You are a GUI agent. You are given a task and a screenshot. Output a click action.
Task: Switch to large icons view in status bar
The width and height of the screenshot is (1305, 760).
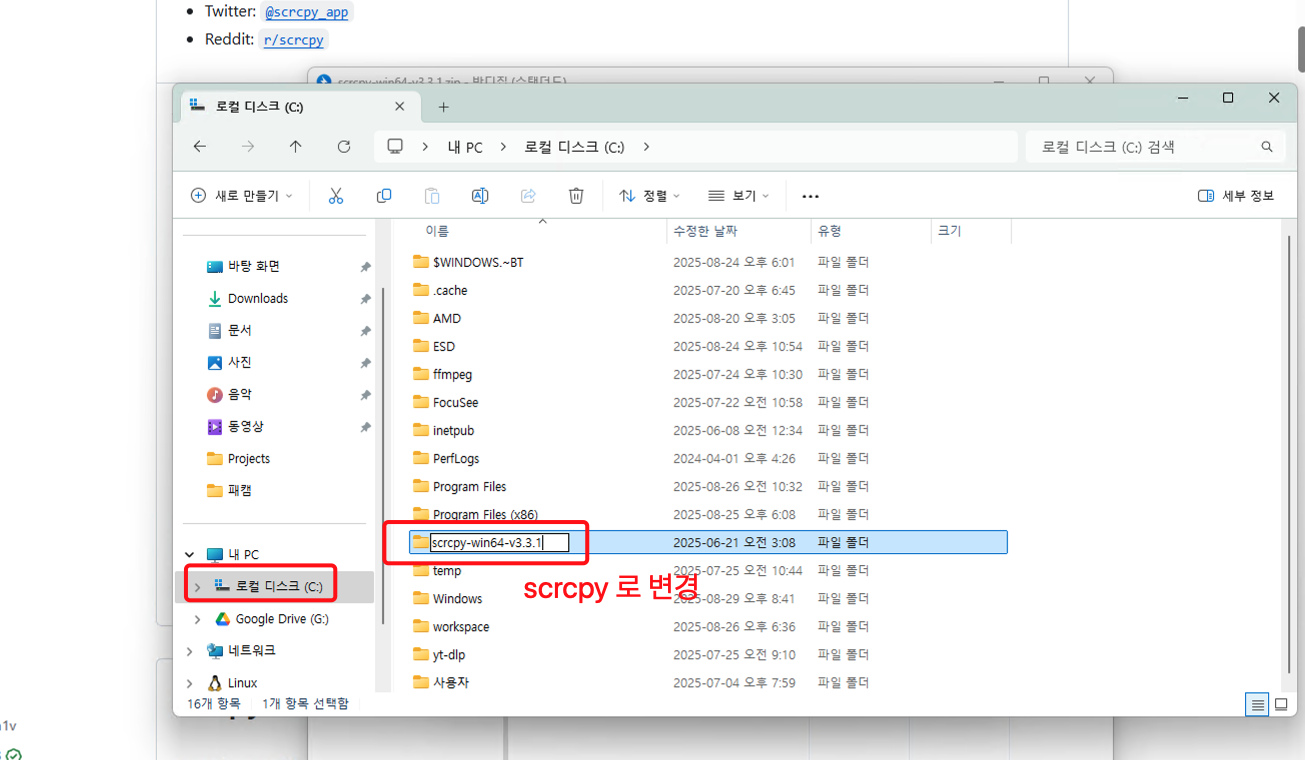point(1281,704)
